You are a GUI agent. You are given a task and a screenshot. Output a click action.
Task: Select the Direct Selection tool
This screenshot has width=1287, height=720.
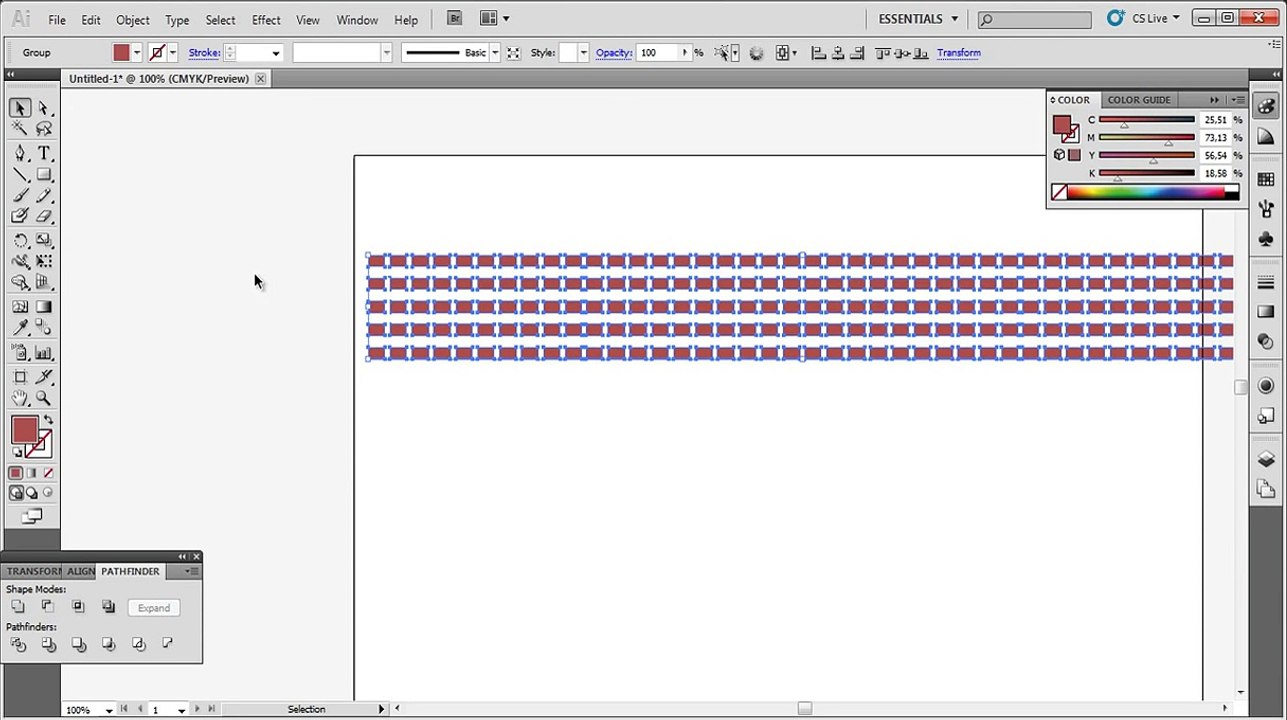pos(44,108)
